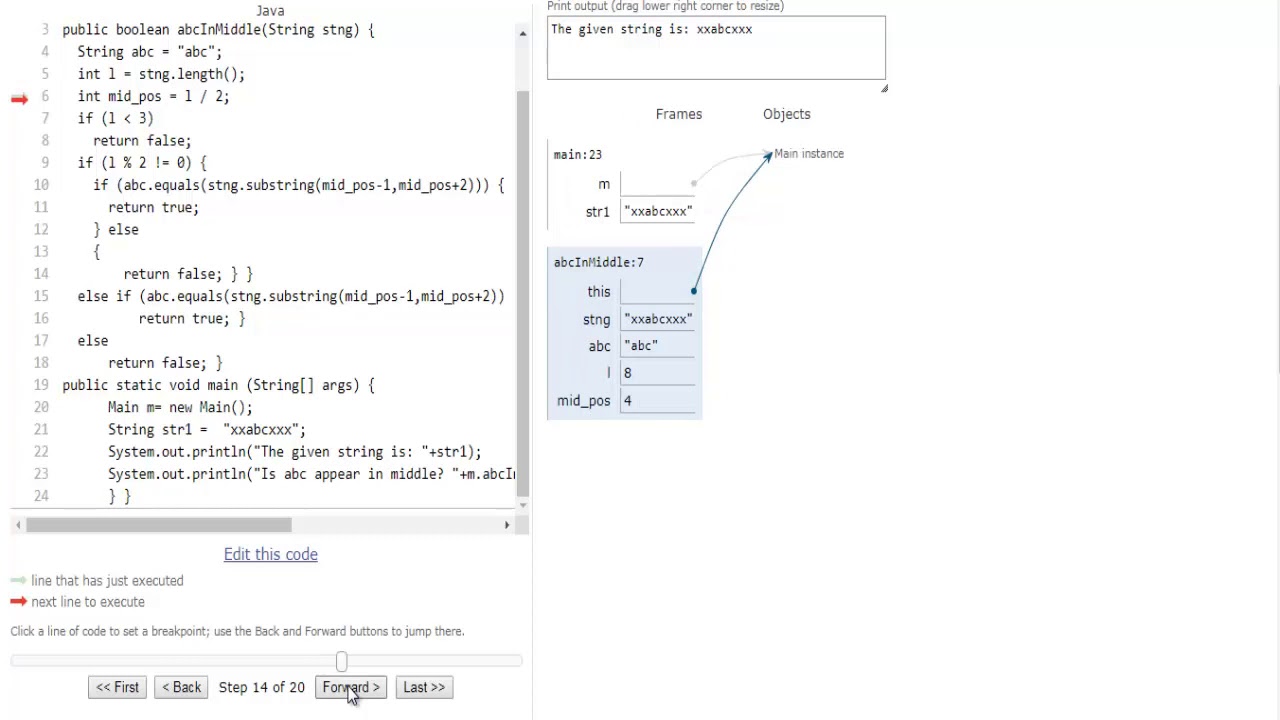The height and width of the screenshot is (720, 1280).
Task: Click the print output resize corner handle
Action: coord(883,88)
